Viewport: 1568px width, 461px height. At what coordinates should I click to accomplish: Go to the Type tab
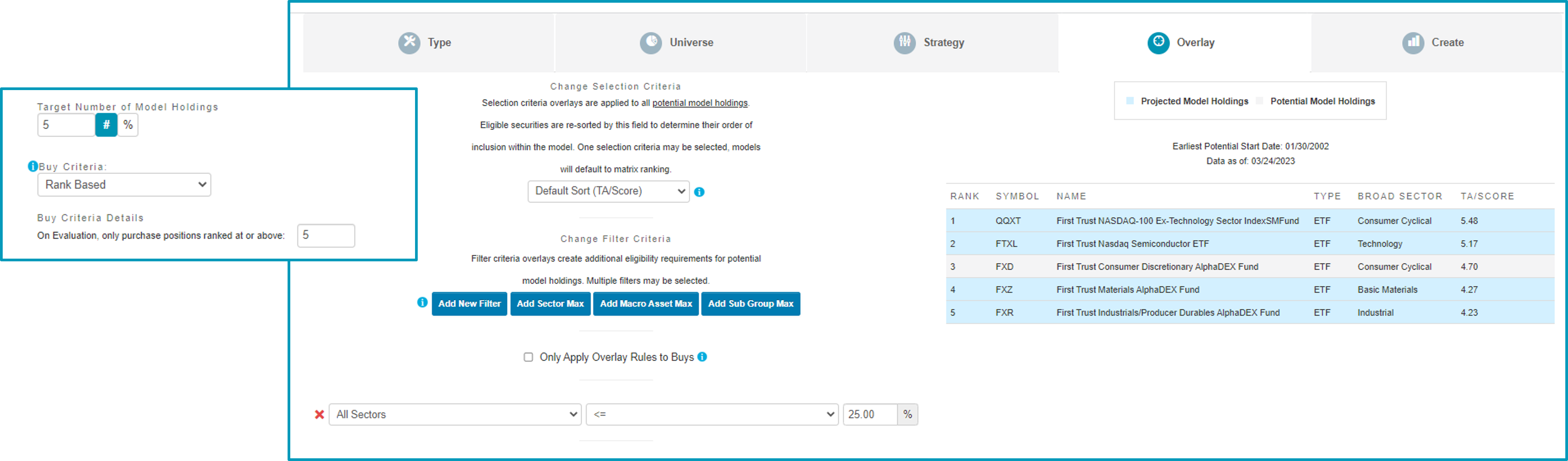tap(428, 43)
